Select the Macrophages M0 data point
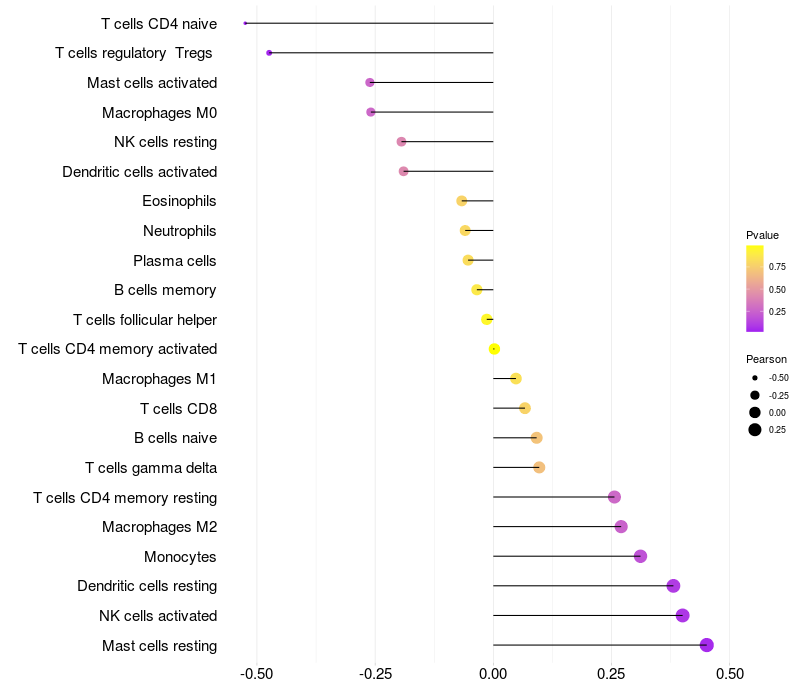 click(371, 112)
